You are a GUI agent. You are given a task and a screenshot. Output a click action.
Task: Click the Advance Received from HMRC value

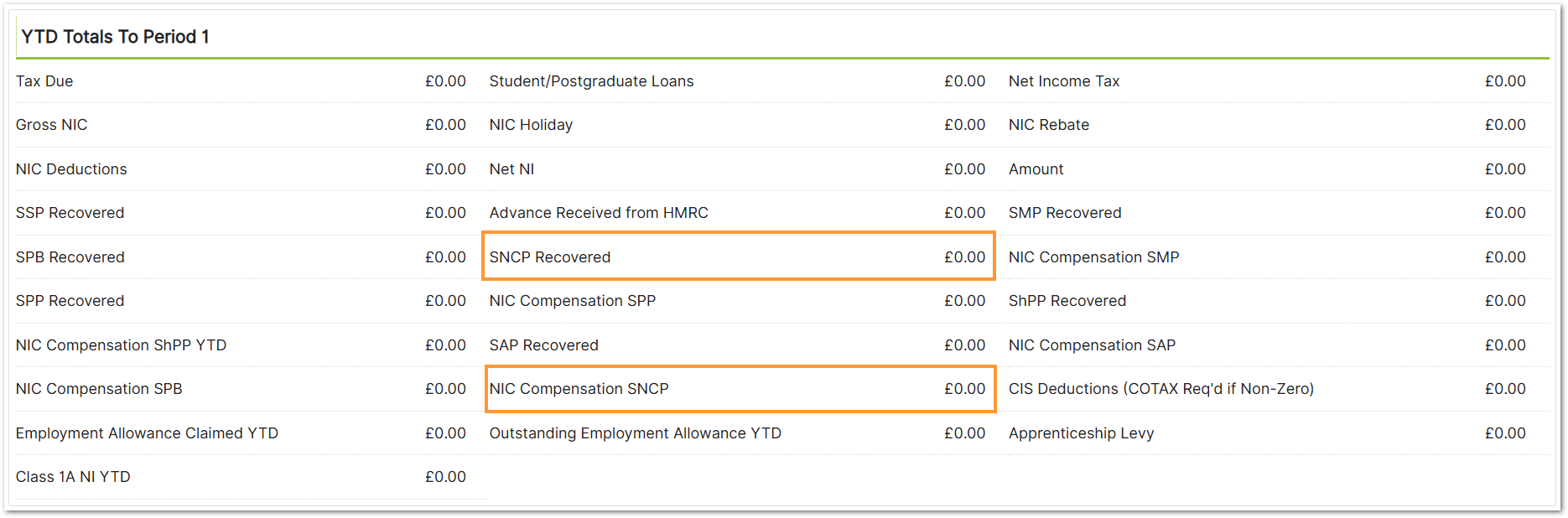coord(964,213)
